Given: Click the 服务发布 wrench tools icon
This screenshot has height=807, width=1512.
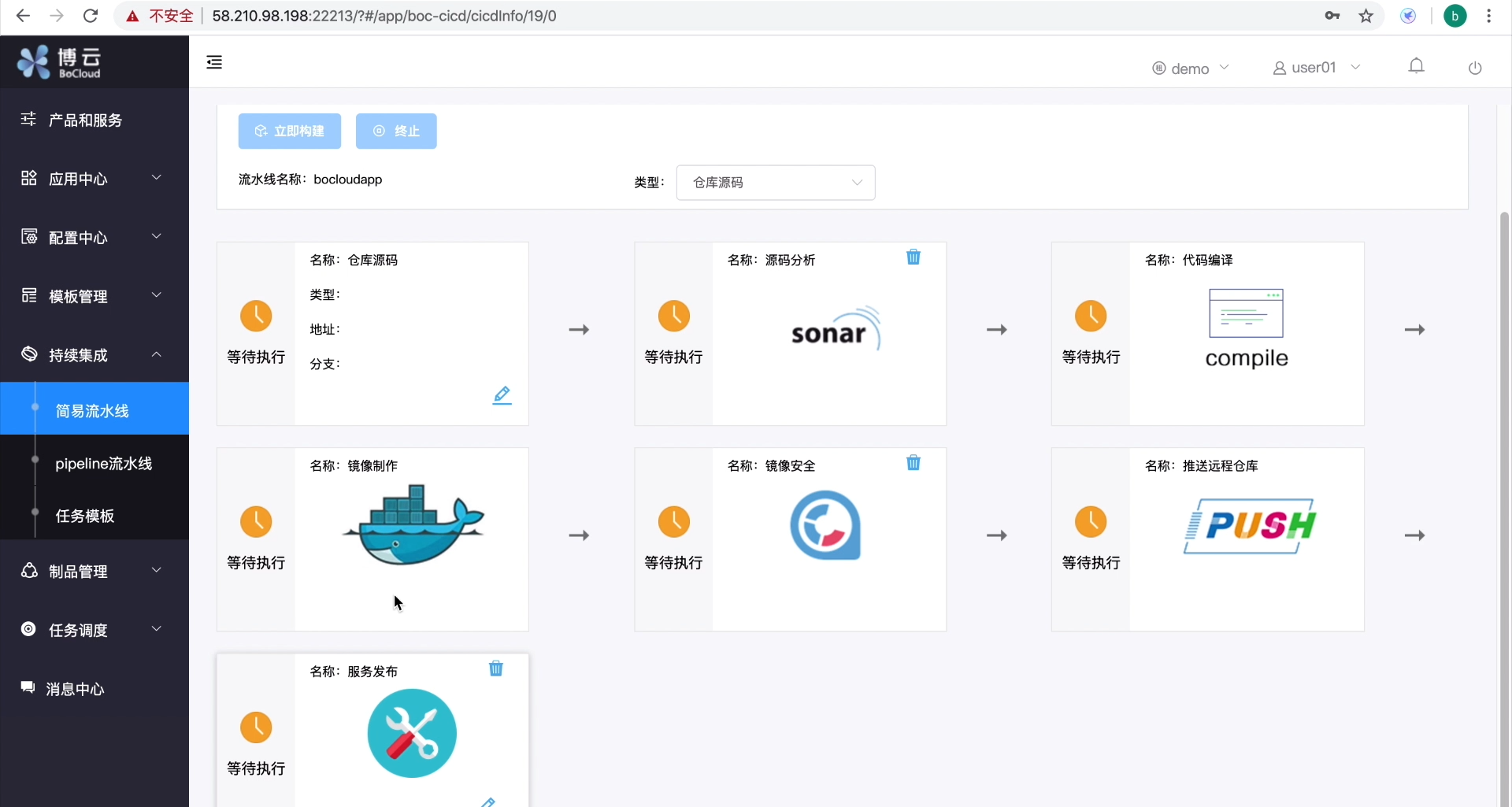Looking at the screenshot, I should 412,733.
